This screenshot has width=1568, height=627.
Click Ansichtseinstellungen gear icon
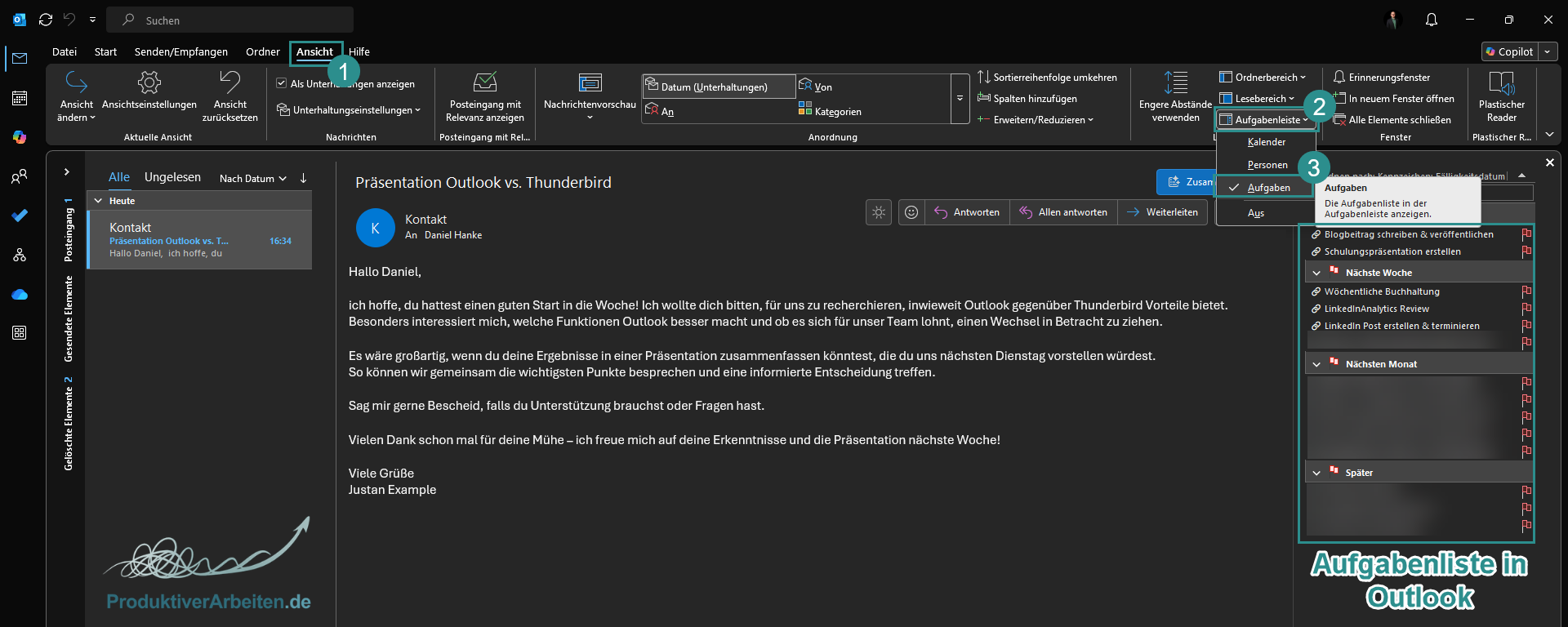tap(149, 82)
